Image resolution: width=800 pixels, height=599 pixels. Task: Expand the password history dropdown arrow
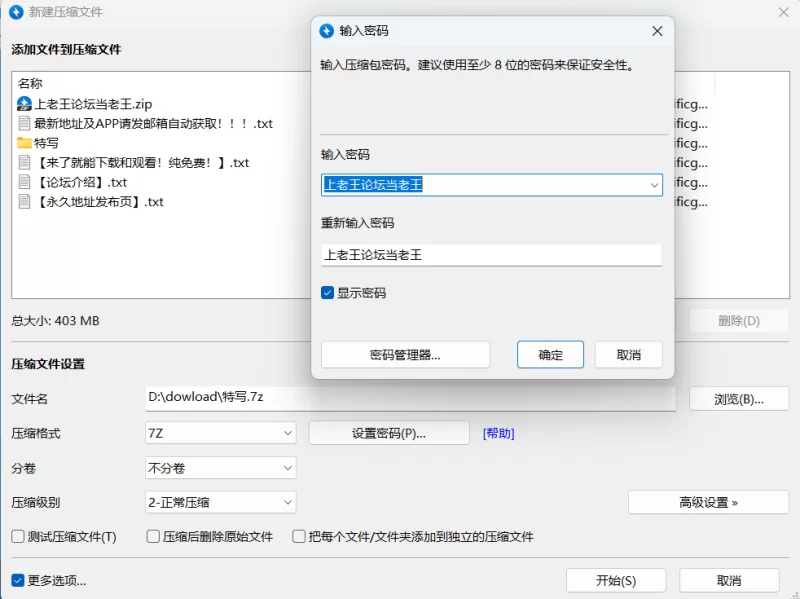tap(654, 185)
